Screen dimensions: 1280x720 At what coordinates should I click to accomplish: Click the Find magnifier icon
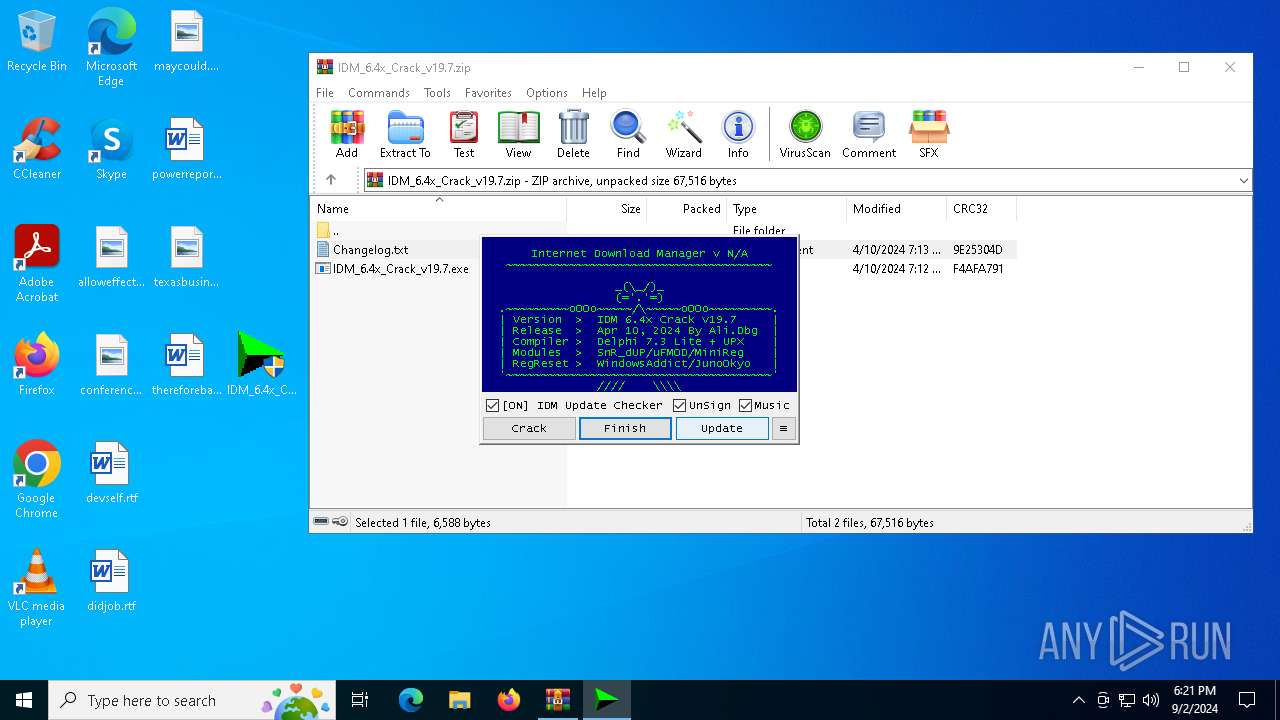628,135
